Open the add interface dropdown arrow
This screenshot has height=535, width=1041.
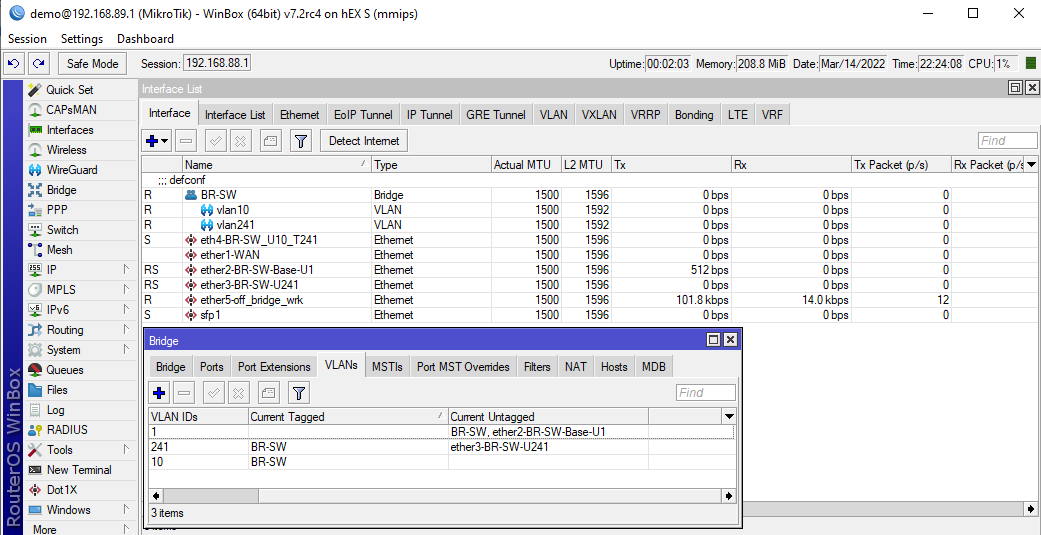tap(165, 141)
